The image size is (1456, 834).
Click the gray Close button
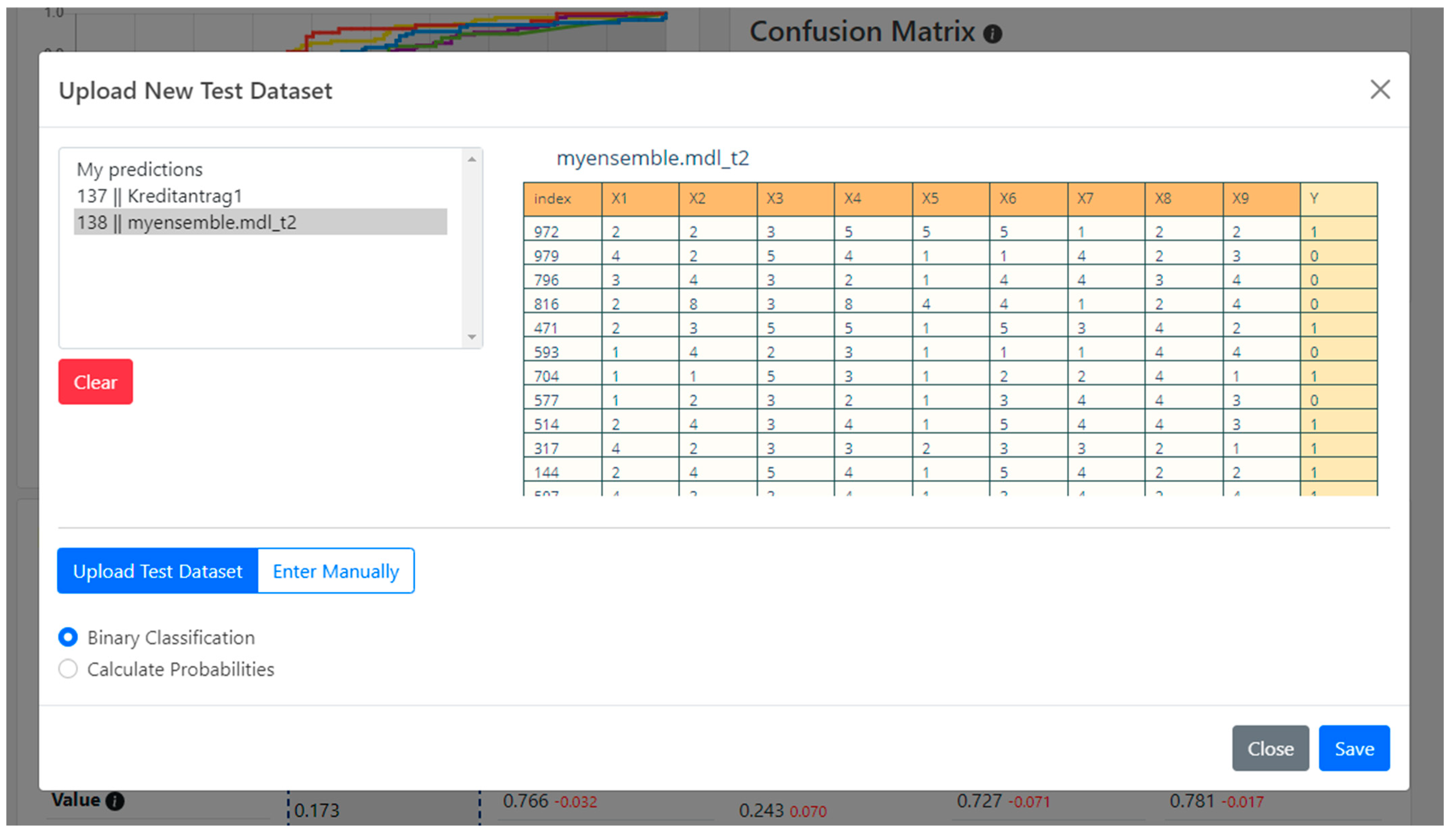[1270, 748]
